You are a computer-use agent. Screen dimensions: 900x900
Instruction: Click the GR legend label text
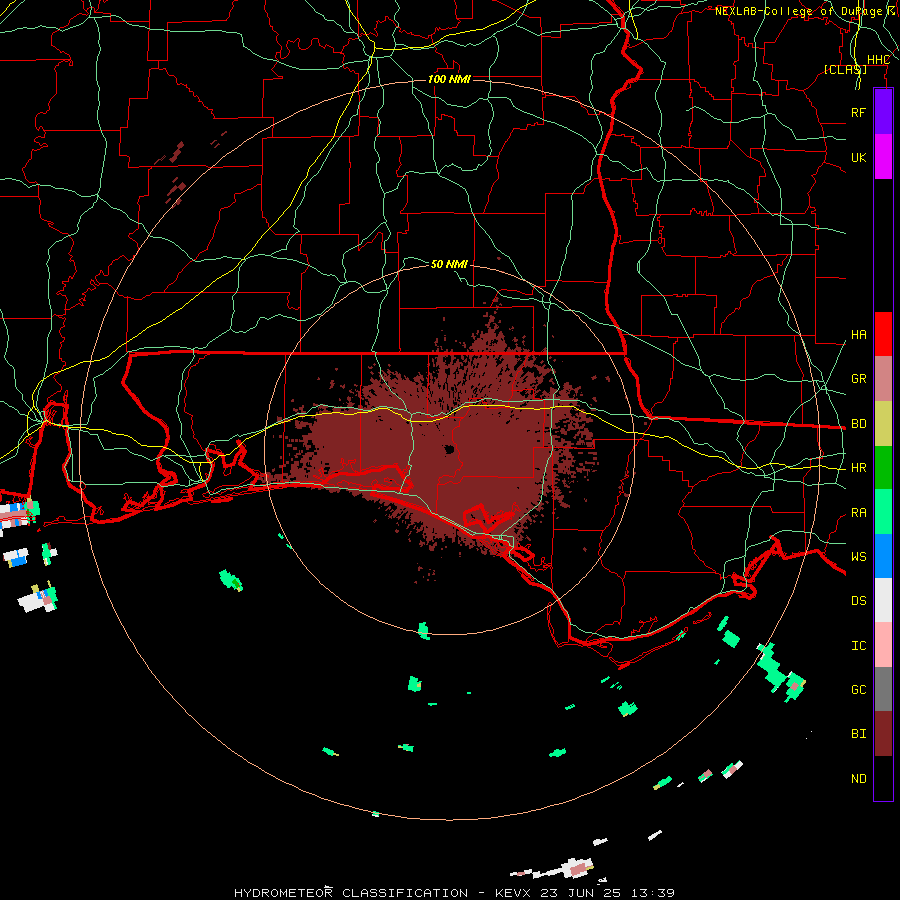(x=859, y=379)
